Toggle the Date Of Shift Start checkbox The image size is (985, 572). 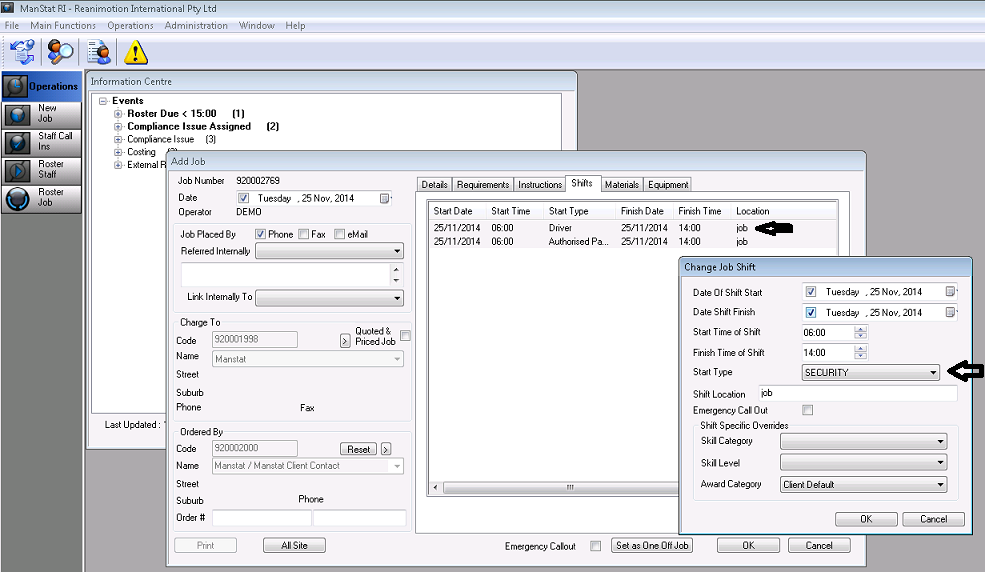[x=811, y=292]
